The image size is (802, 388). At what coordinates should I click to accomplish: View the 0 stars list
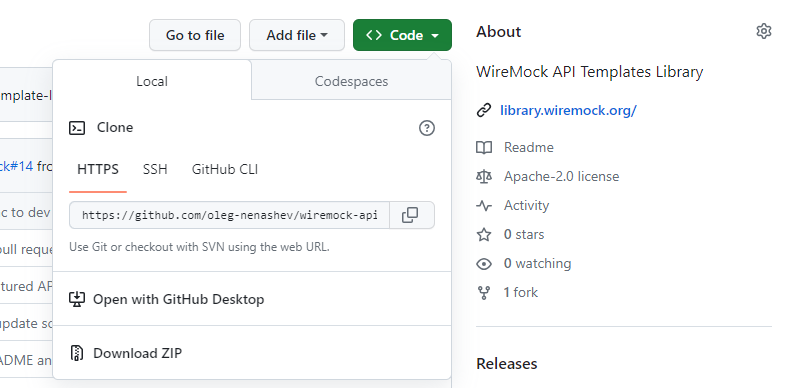tap(524, 235)
